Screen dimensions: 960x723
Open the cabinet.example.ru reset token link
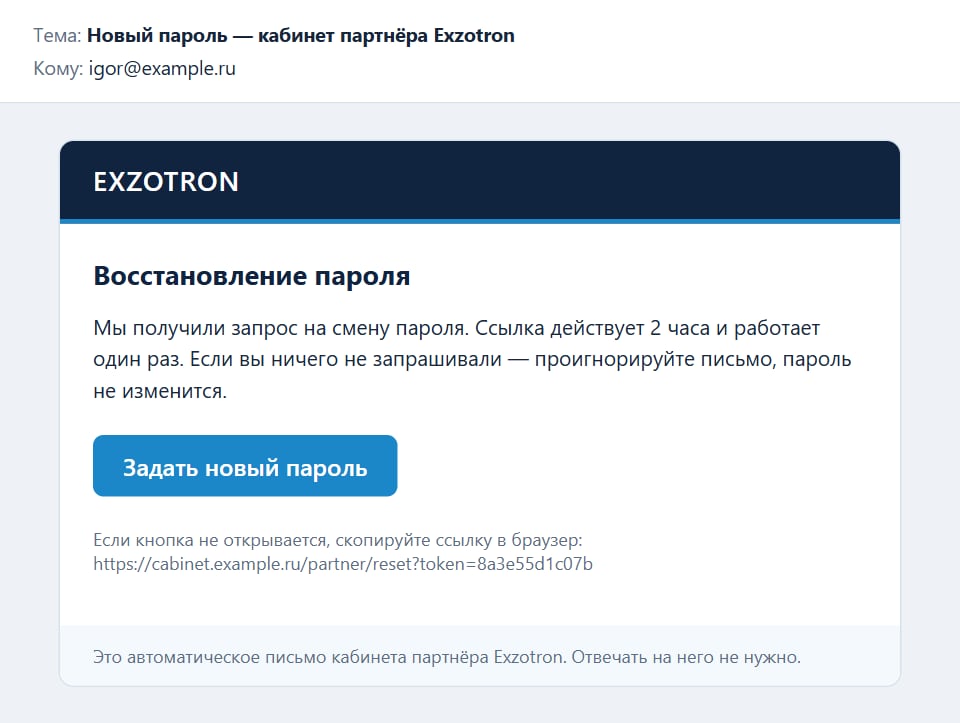[343, 563]
